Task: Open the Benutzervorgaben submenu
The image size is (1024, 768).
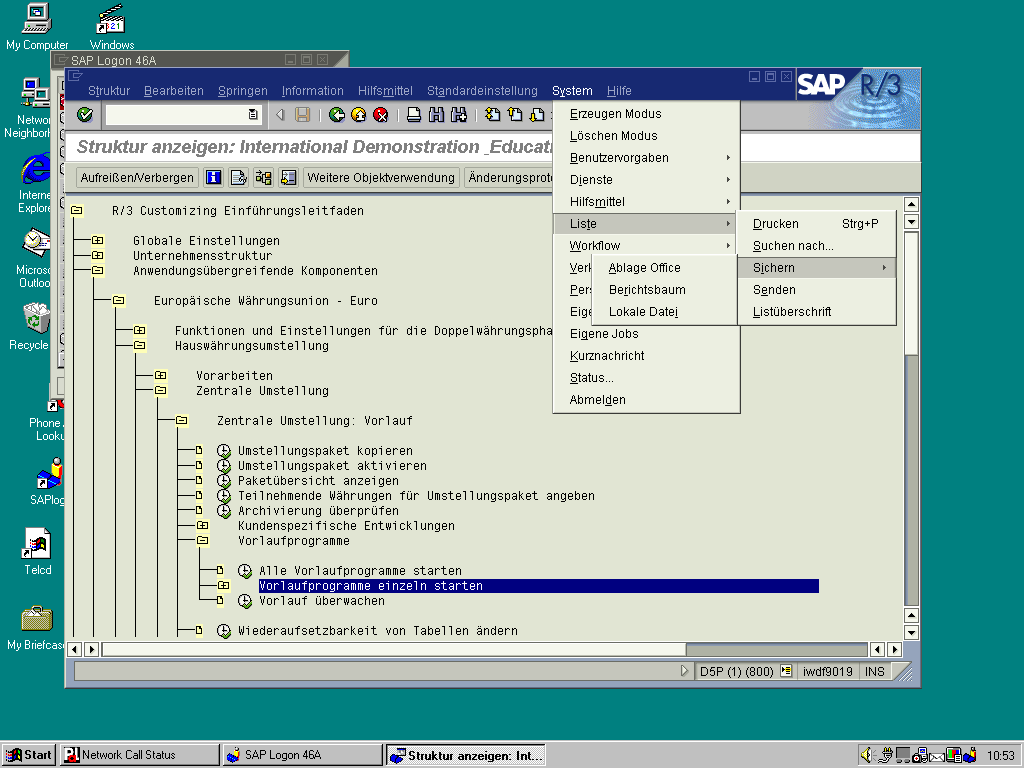Action: pos(646,157)
